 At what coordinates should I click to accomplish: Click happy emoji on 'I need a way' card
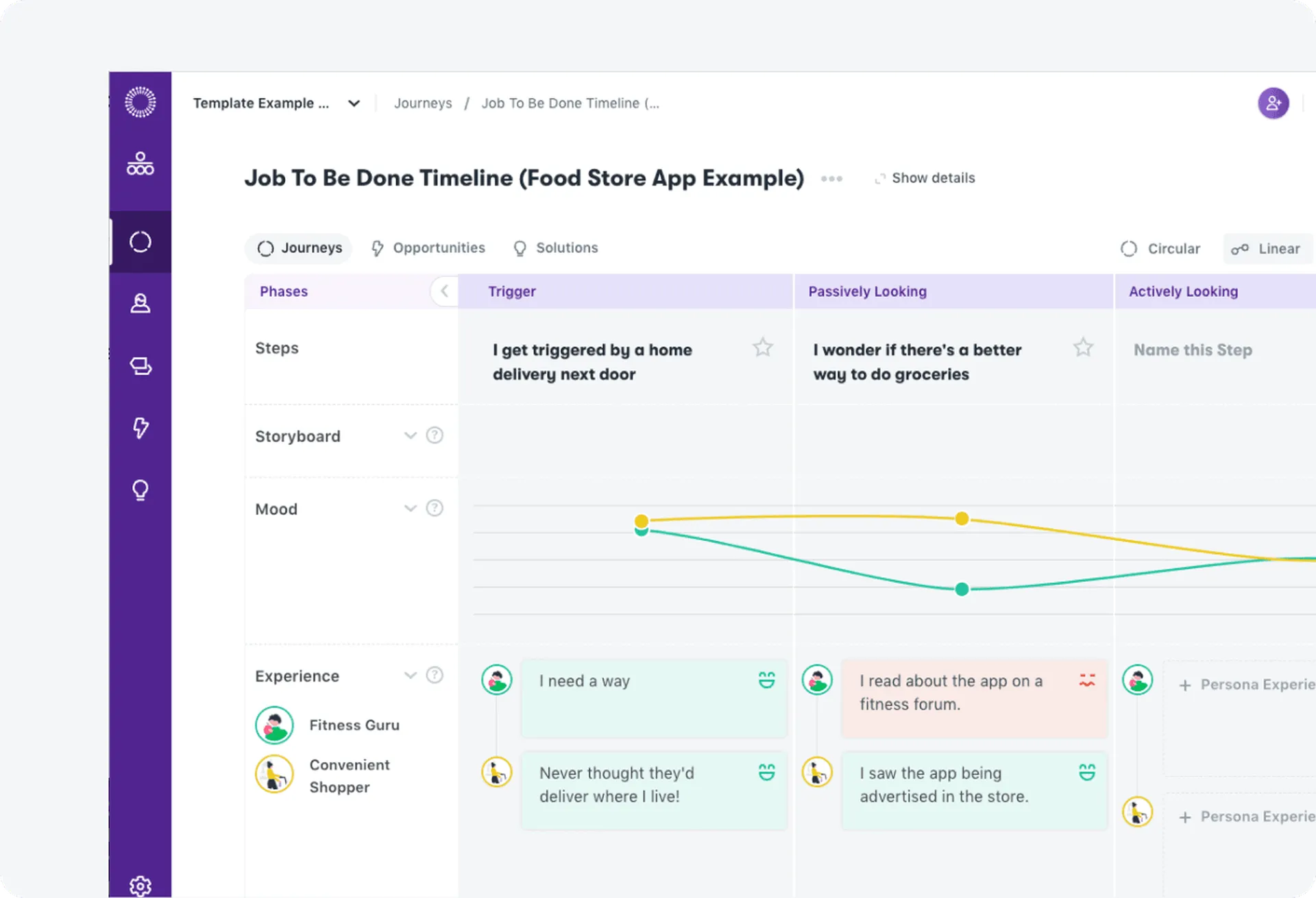[x=766, y=680]
